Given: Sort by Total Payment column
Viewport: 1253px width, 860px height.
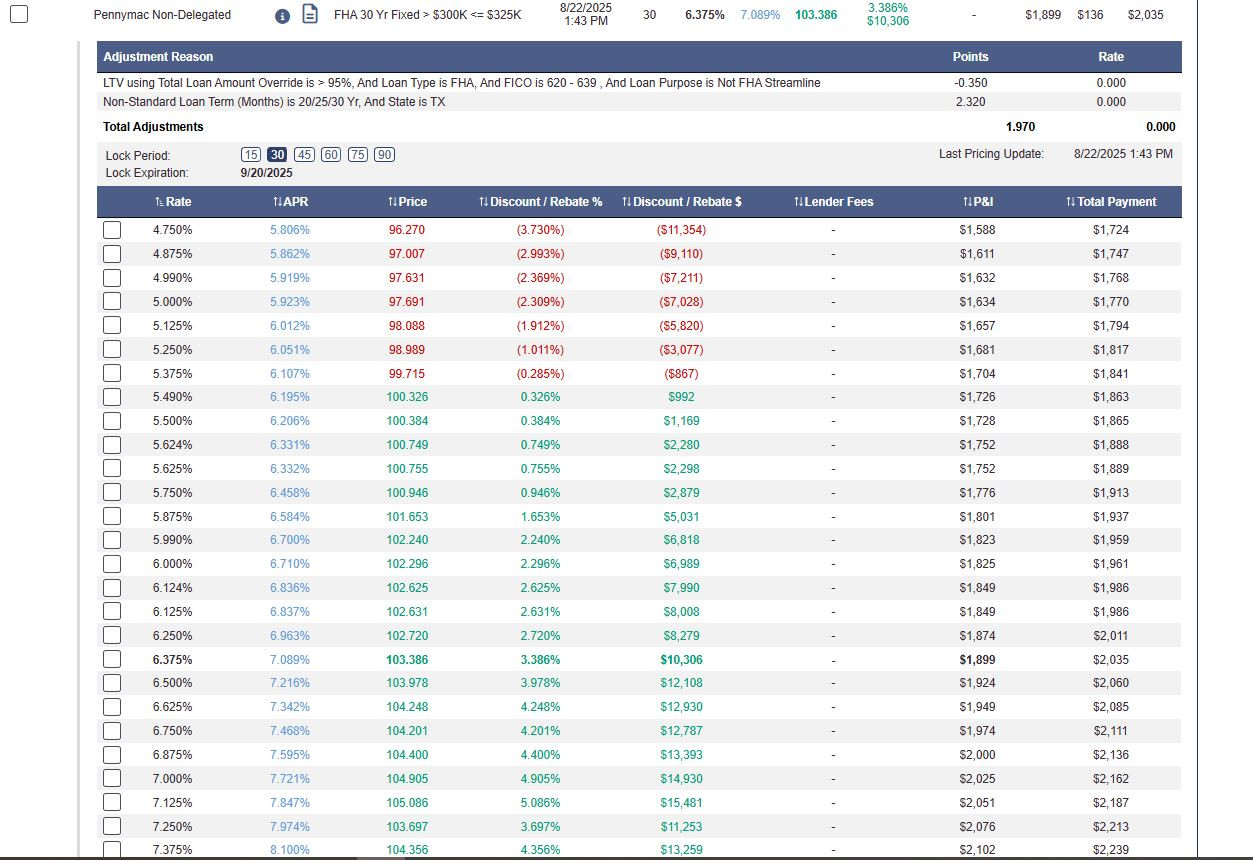Looking at the screenshot, I should [1111, 202].
